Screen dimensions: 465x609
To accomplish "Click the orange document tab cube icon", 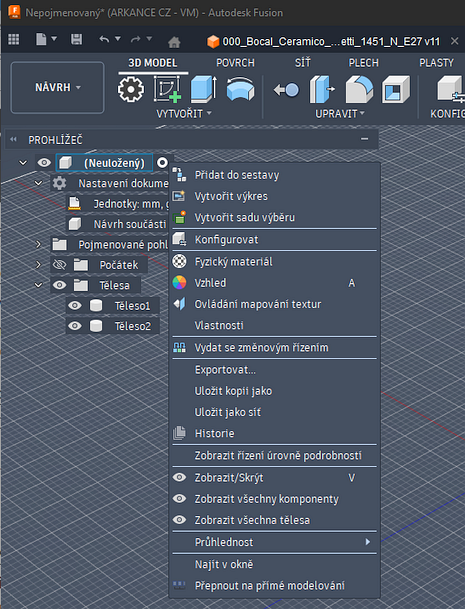I will pyautogui.click(x=213, y=42).
